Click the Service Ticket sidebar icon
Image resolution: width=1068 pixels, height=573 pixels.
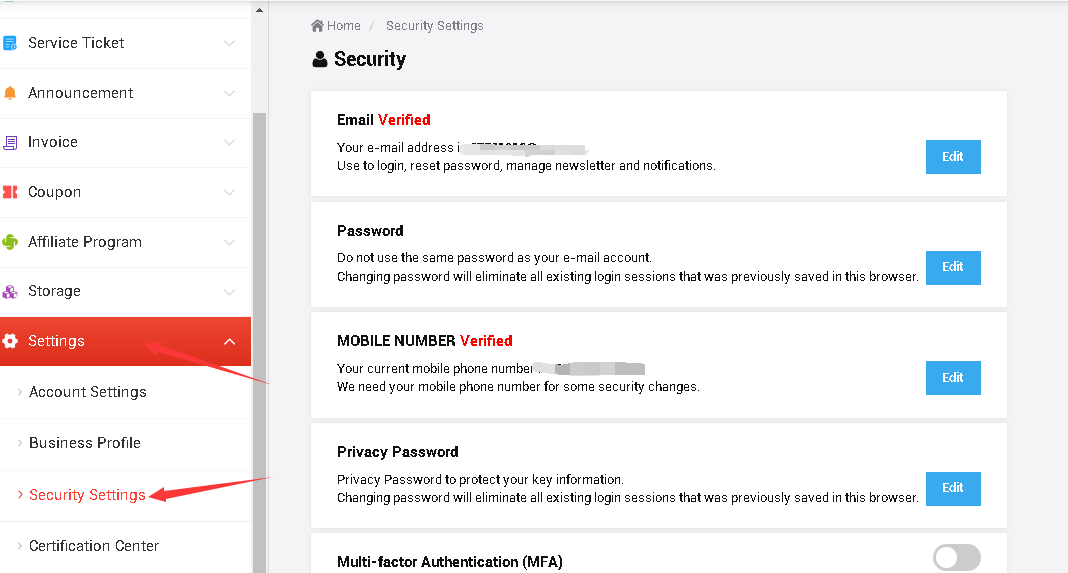(10, 43)
